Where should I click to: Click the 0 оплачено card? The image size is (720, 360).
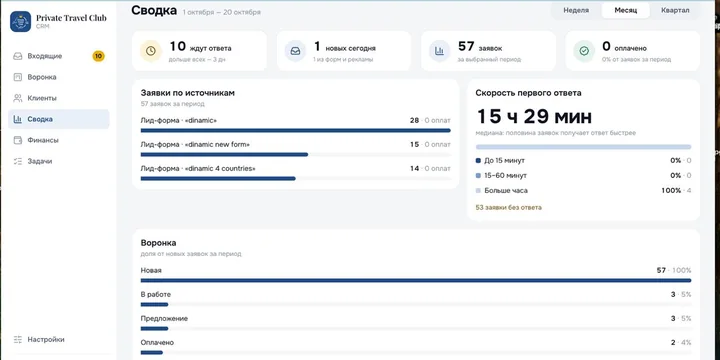[x=633, y=51]
